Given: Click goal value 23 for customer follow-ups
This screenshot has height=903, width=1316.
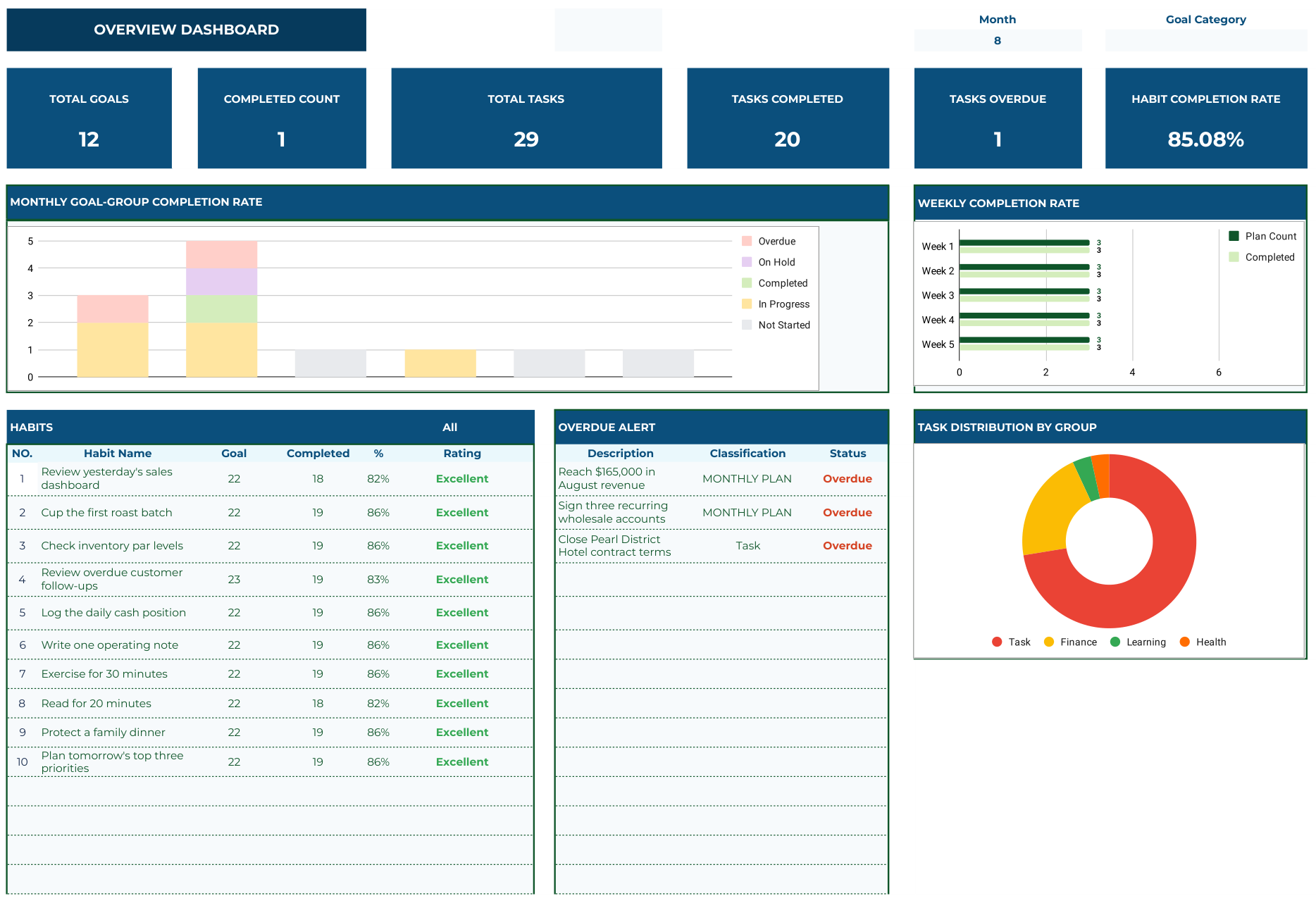Looking at the screenshot, I should click(234, 580).
